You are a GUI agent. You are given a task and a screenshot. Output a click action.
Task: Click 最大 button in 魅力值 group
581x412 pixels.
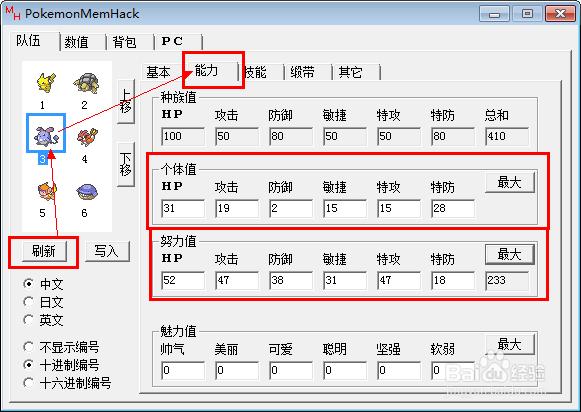[x=510, y=344]
